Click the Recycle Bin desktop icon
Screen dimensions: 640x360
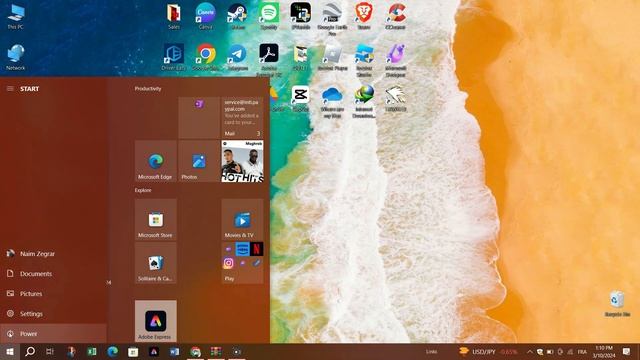click(617, 304)
